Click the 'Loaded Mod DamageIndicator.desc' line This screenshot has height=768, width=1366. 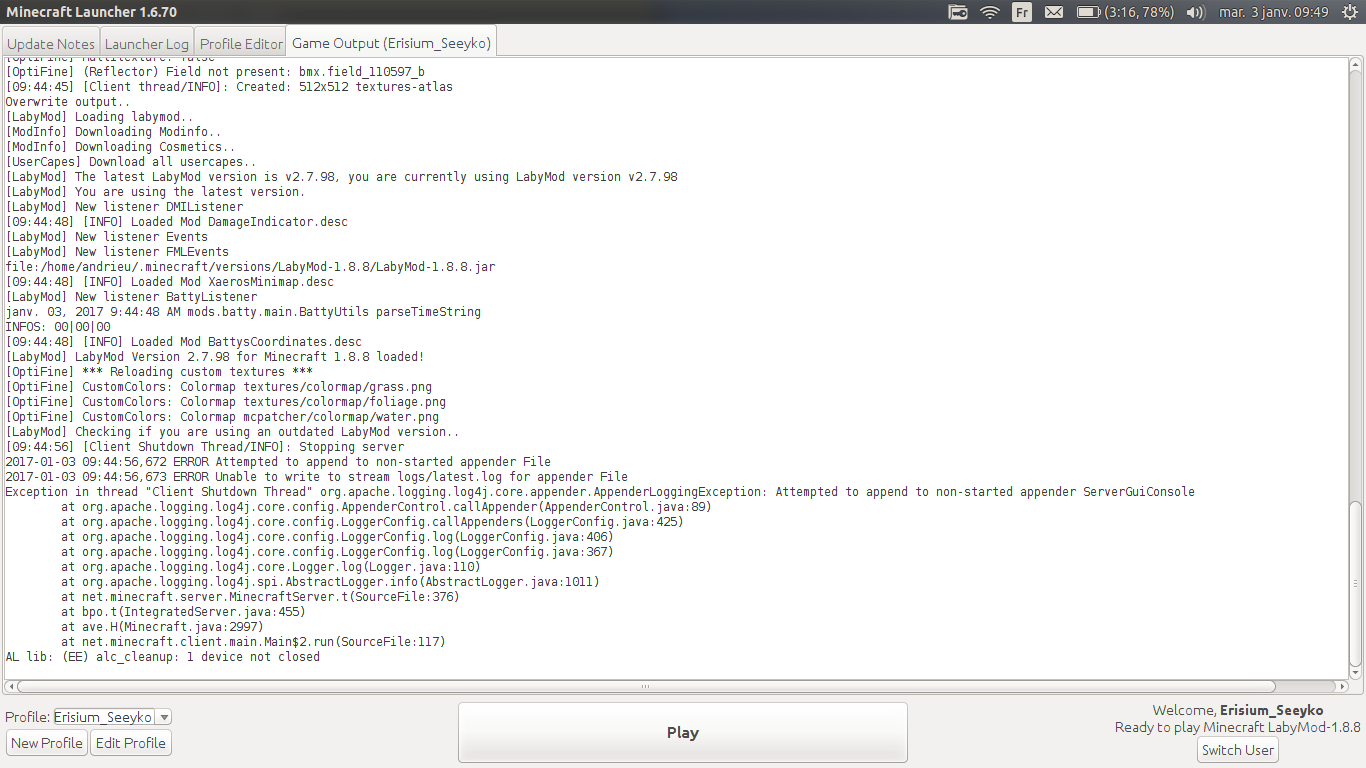[x=177, y=222]
